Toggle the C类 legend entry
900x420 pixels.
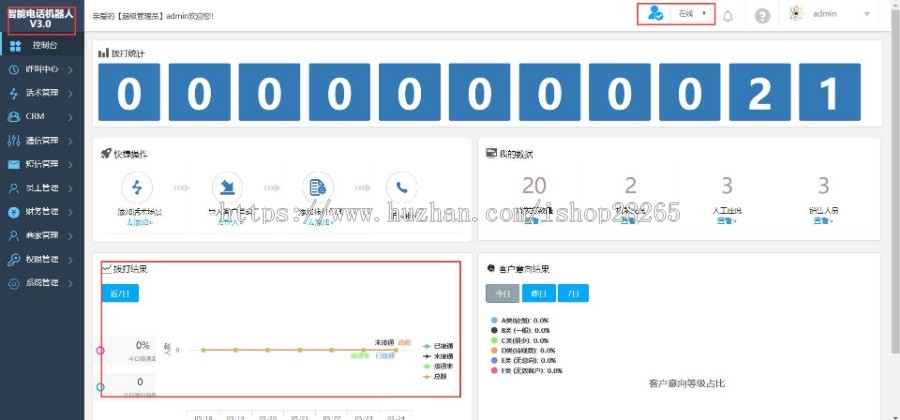pos(521,340)
